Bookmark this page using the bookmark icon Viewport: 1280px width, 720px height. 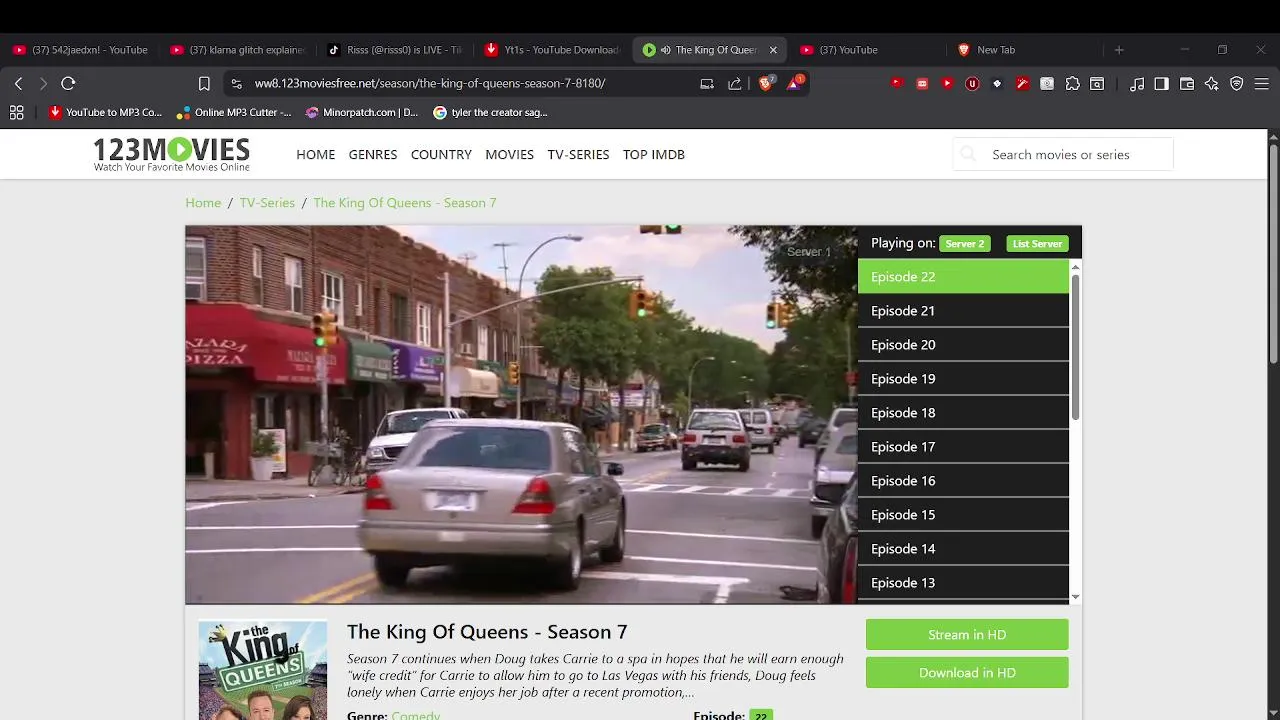pyautogui.click(x=204, y=84)
